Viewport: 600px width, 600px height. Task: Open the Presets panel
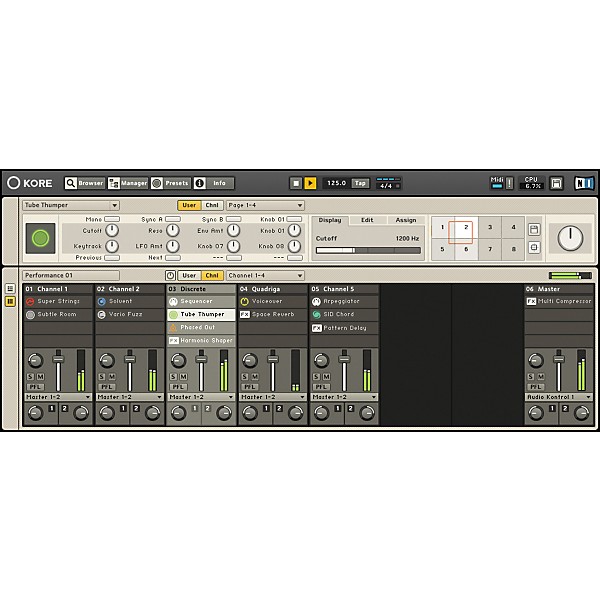[x=171, y=183]
